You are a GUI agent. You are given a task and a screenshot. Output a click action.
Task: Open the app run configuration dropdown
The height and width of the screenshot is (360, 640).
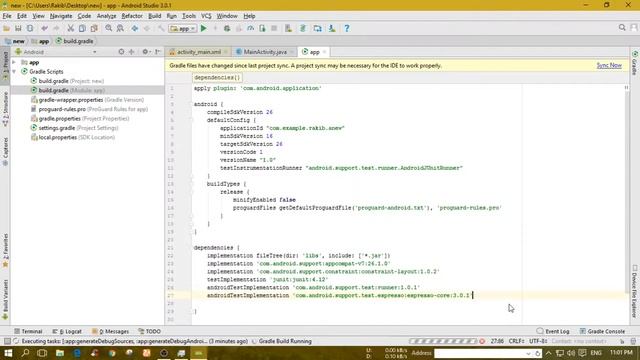pyautogui.click(x=182, y=29)
